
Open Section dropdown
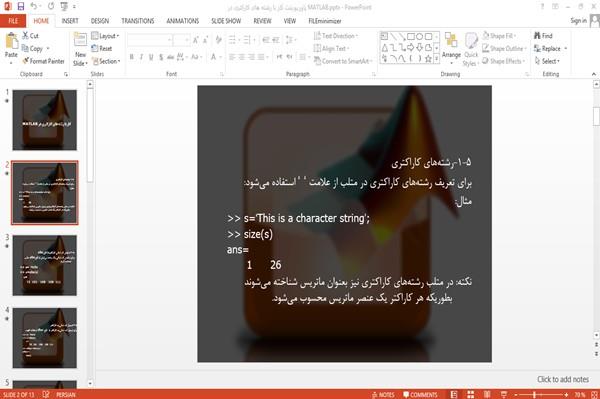[x=106, y=61]
